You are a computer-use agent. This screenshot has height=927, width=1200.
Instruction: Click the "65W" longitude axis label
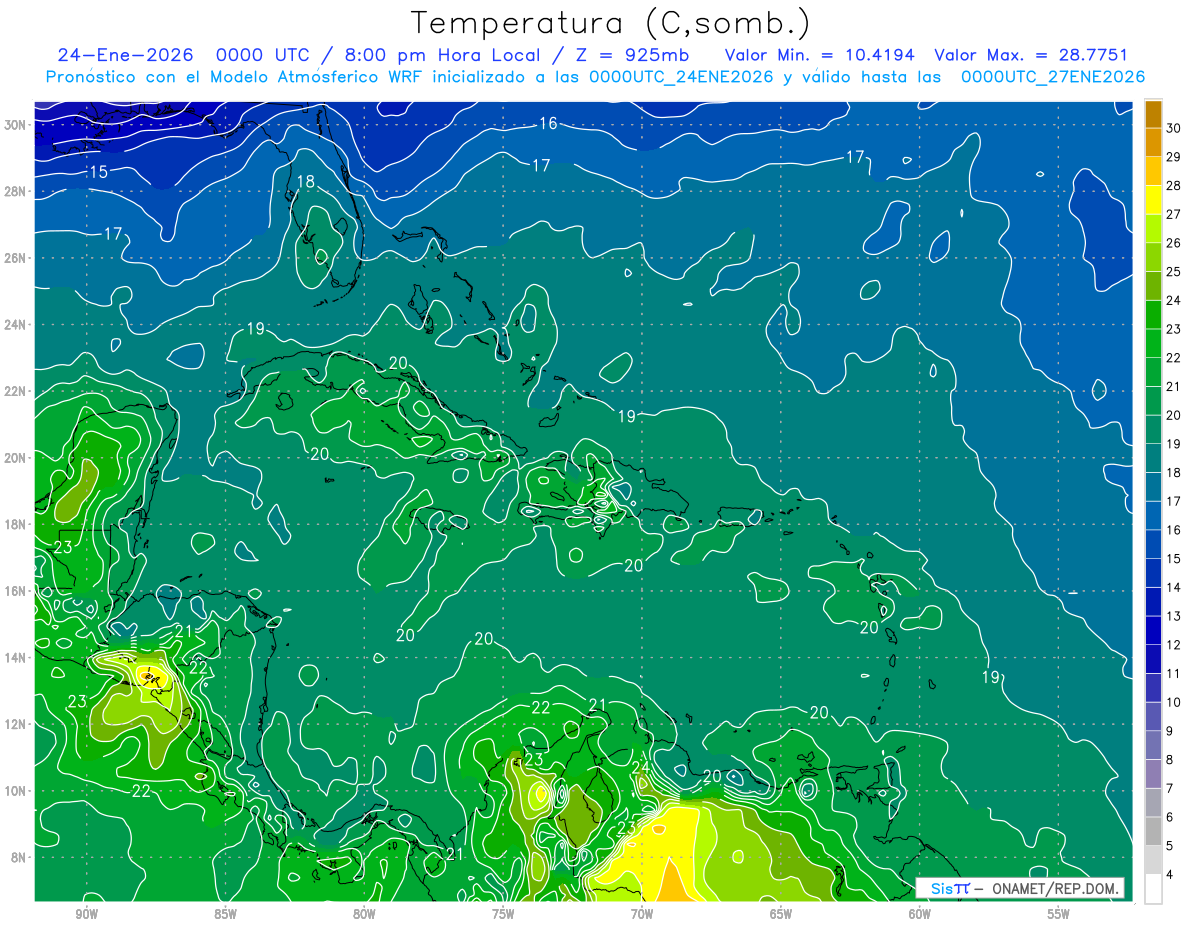781,914
